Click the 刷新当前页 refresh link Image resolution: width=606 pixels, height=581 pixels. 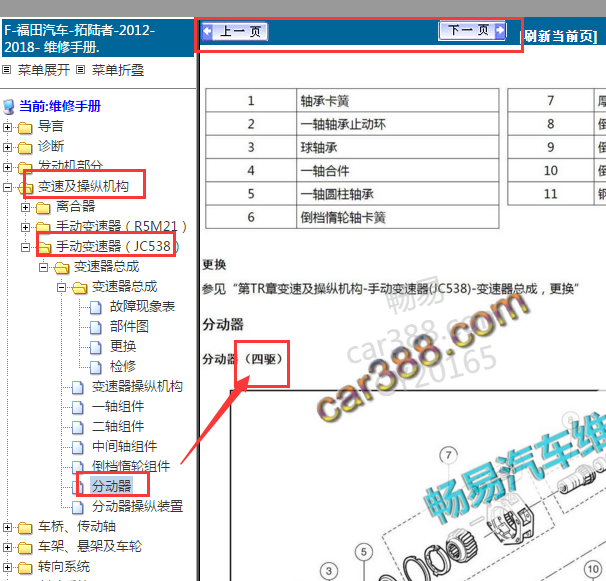[560, 36]
